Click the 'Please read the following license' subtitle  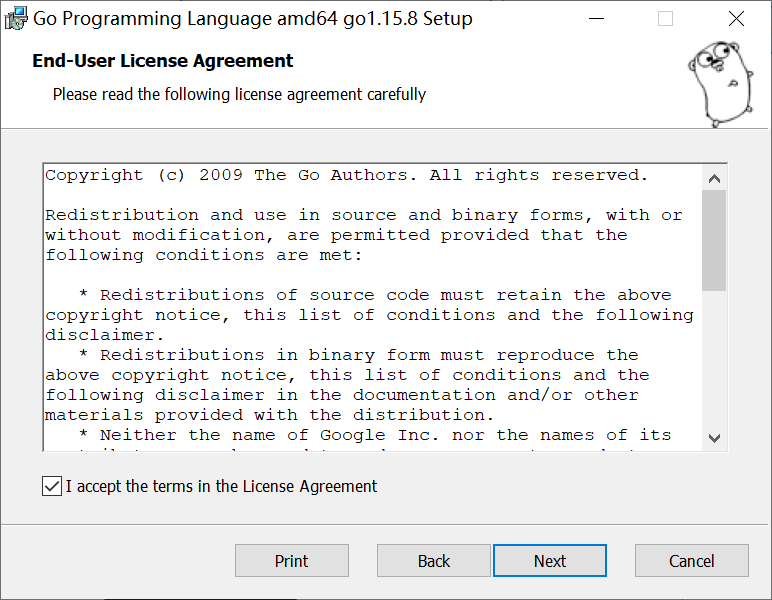(239, 95)
